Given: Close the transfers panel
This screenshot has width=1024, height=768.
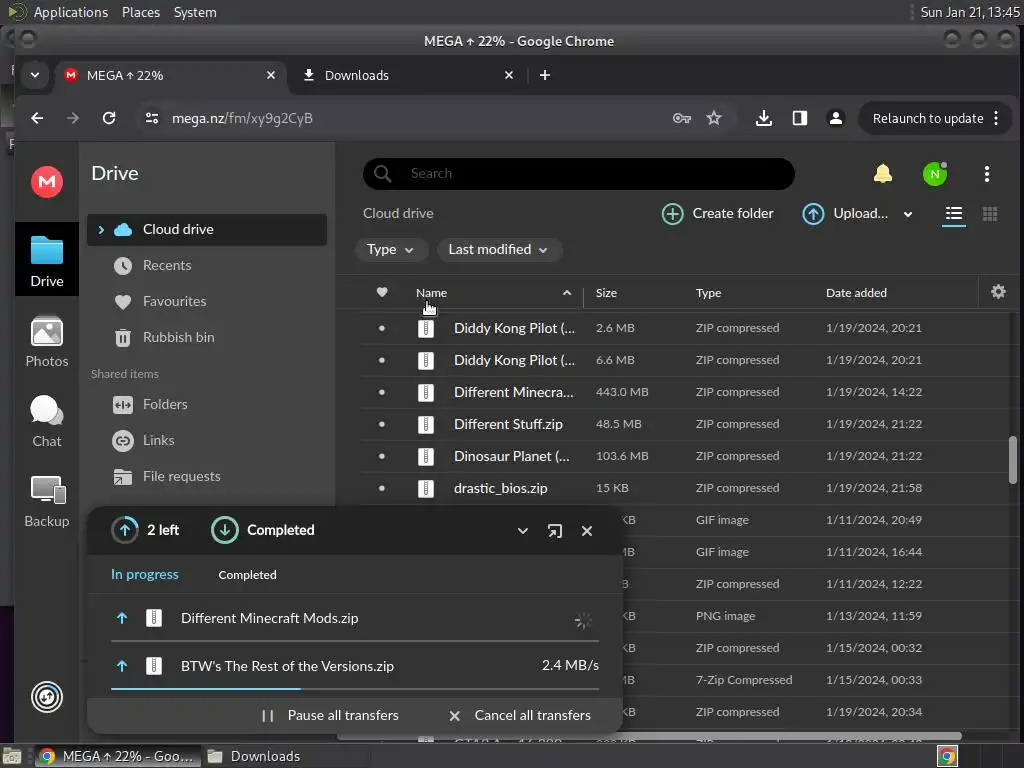Looking at the screenshot, I should click(x=586, y=531).
